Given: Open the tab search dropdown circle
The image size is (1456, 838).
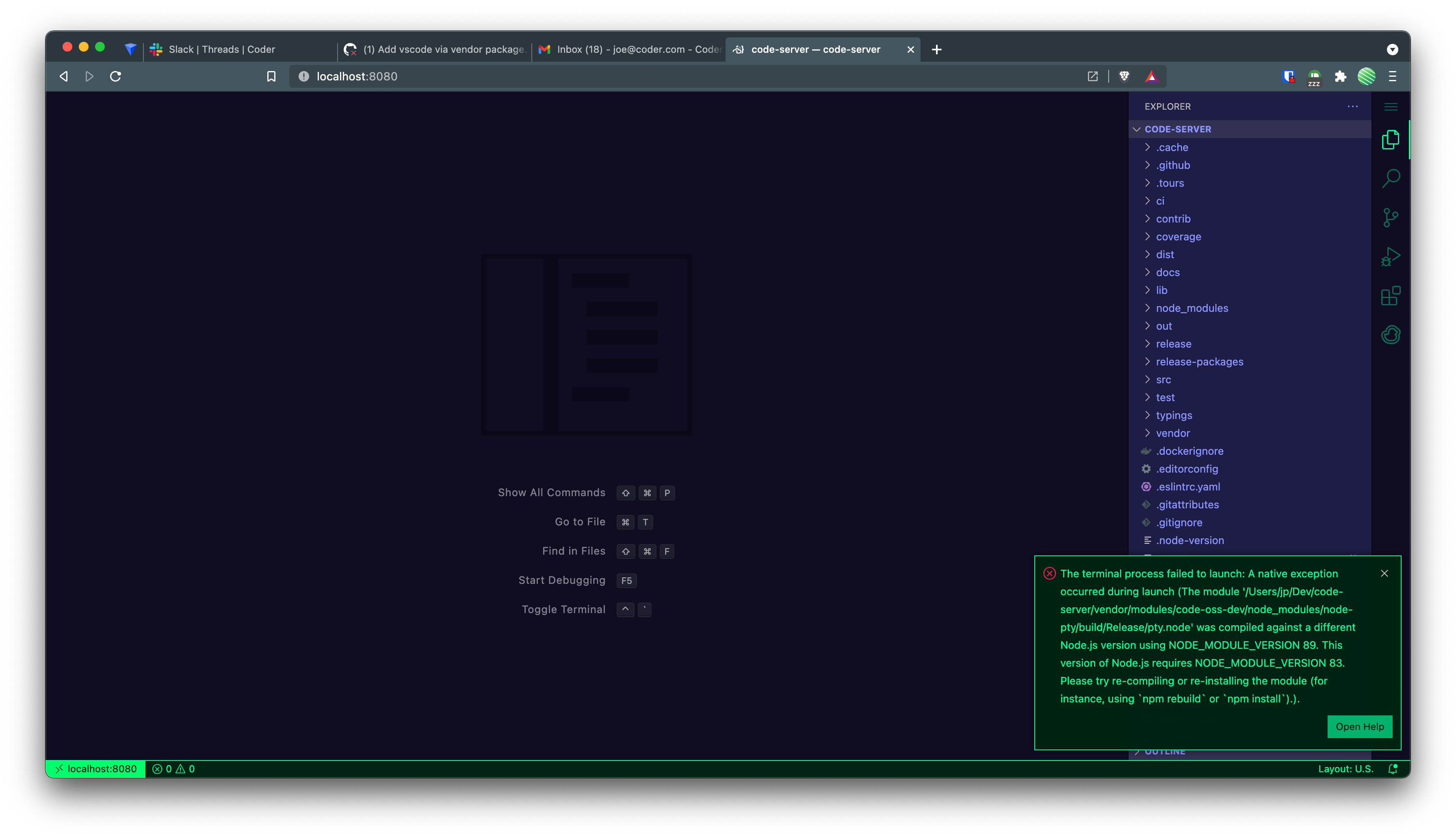Looking at the screenshot, I should tap(1392, 50).
